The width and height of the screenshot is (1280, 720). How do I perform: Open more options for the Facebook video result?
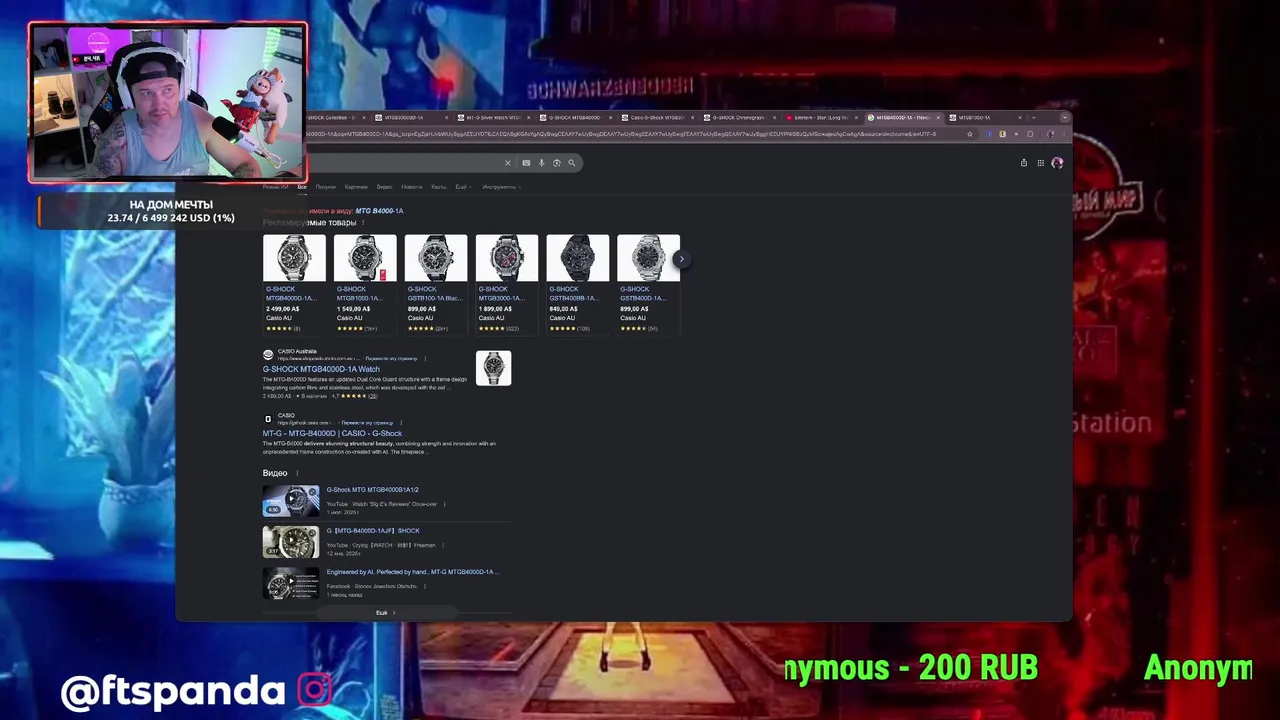pos(424,586)
